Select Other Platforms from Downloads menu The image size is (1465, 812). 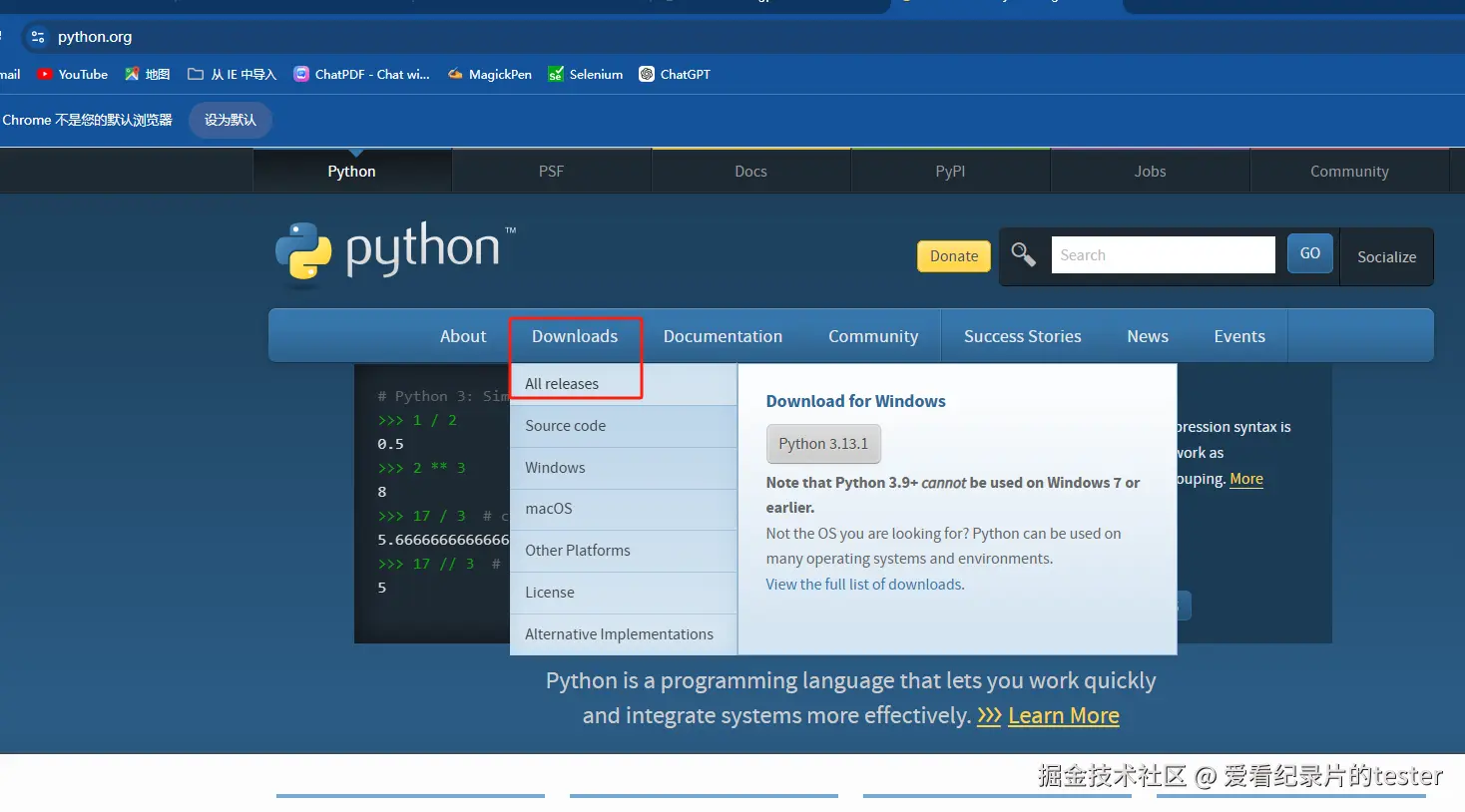point(624,551)
